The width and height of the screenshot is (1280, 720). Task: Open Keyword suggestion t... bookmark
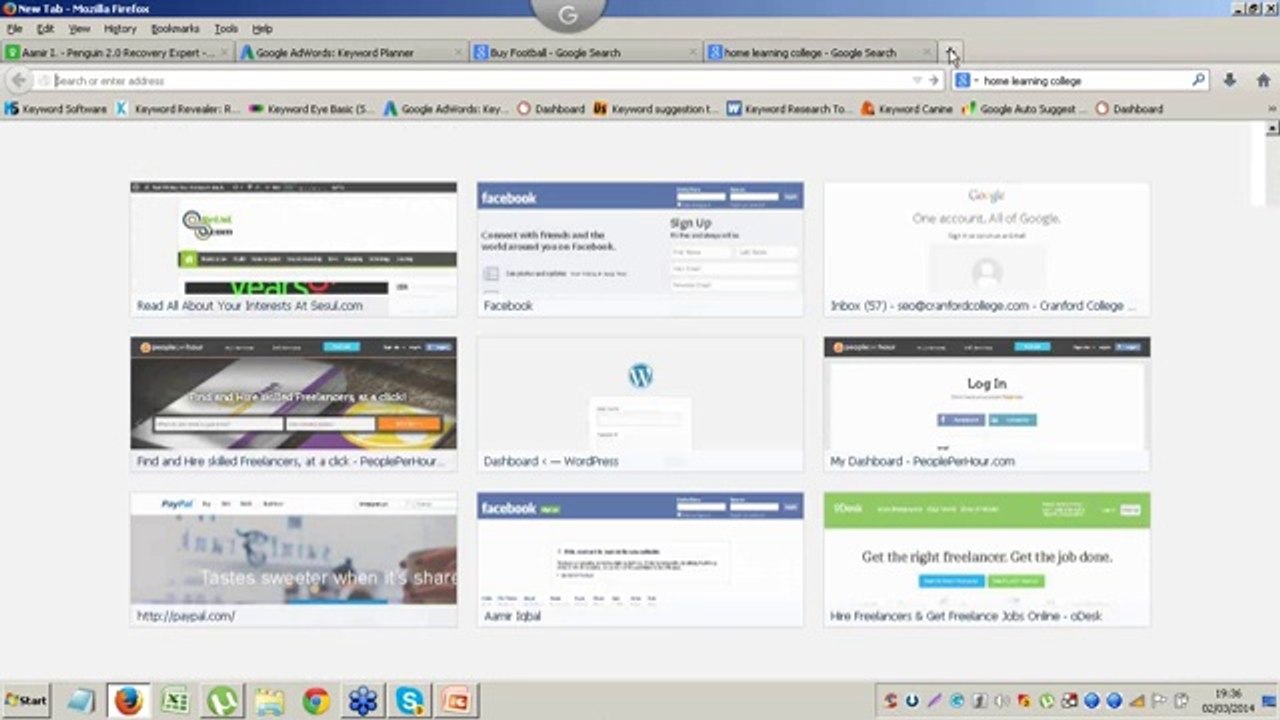tap(656, 109)
